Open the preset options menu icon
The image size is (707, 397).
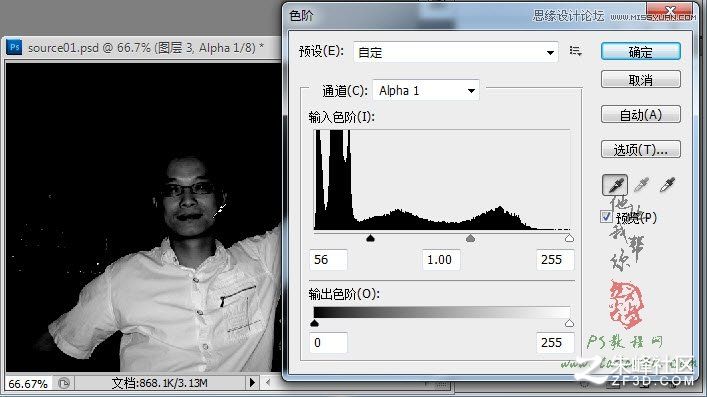tap(575, 51)
